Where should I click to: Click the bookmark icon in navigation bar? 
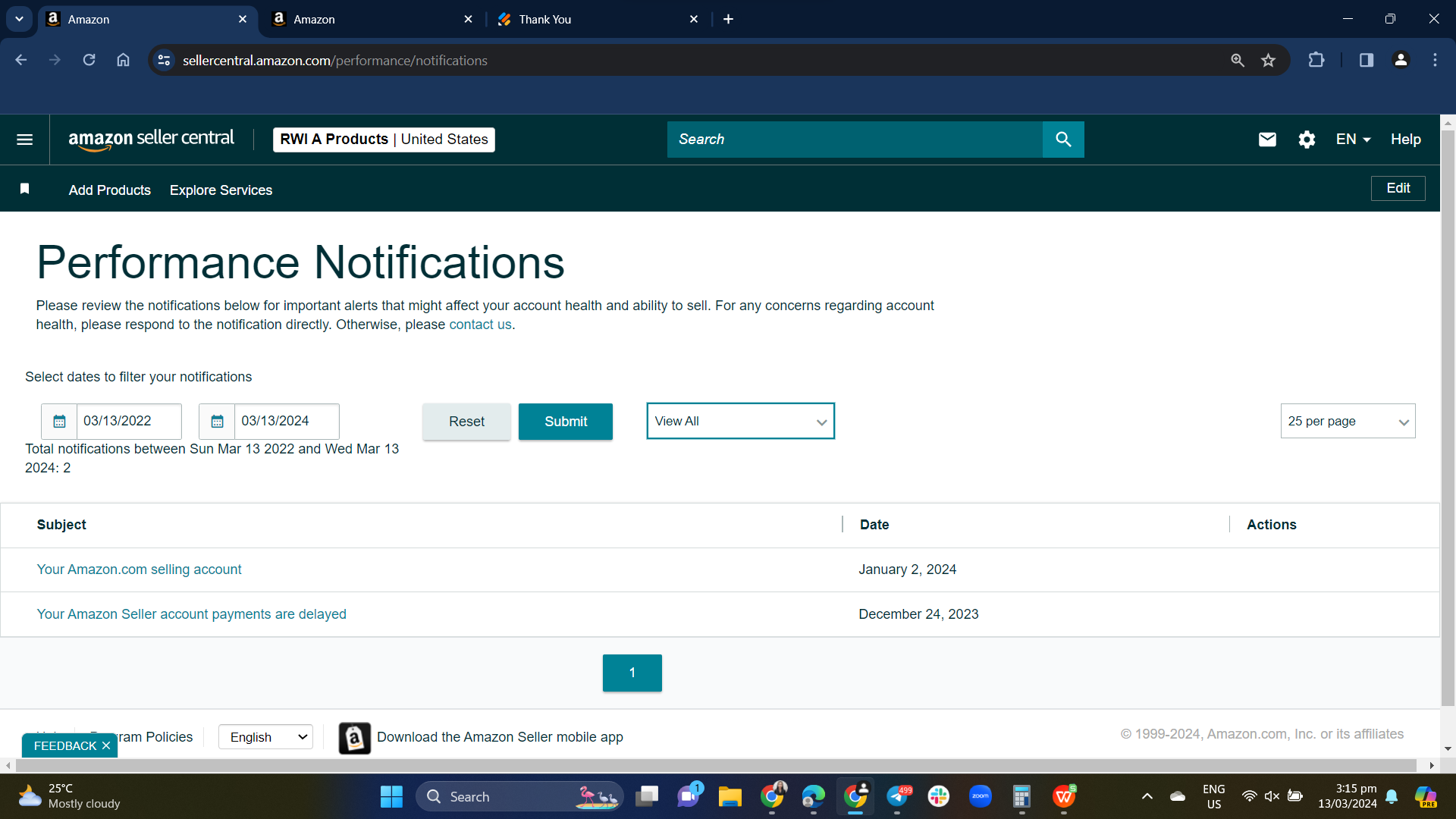pos(25,189)
